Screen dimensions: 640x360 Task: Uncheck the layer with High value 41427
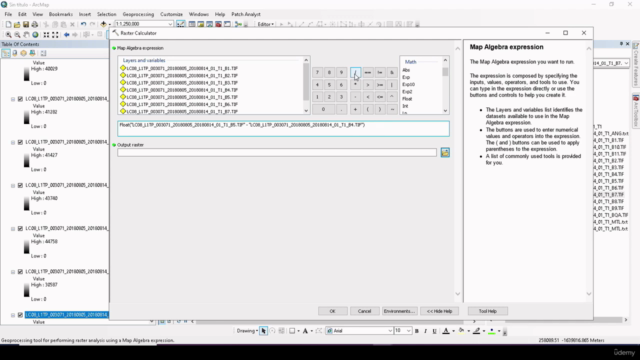[x=20, y=142]
